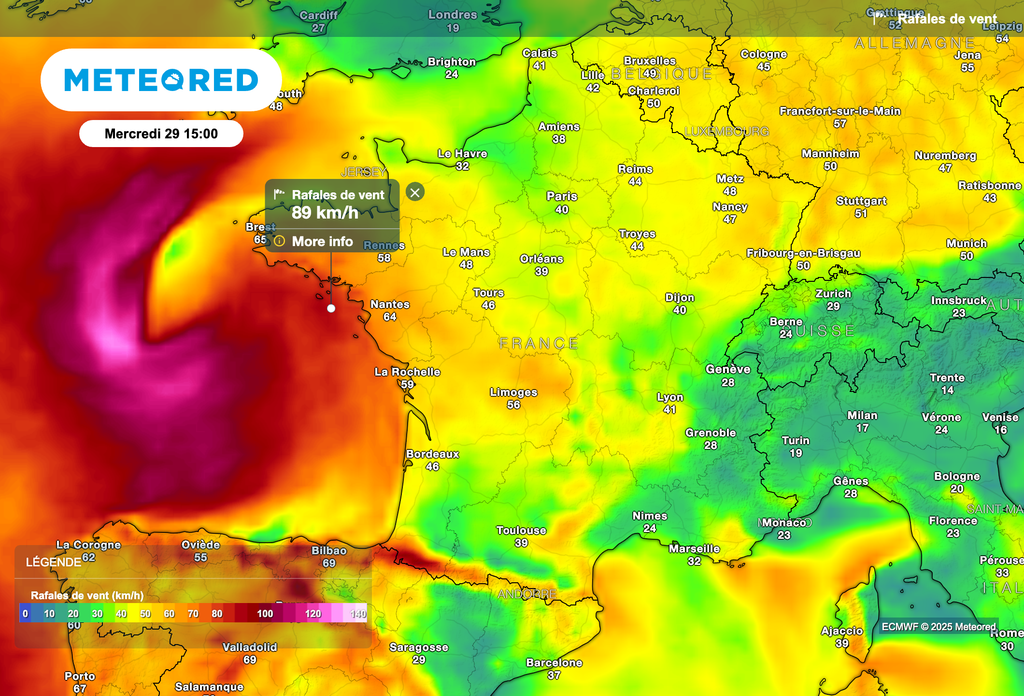
Task: Select the Lyon city label
Action: [x=670, y=397]
